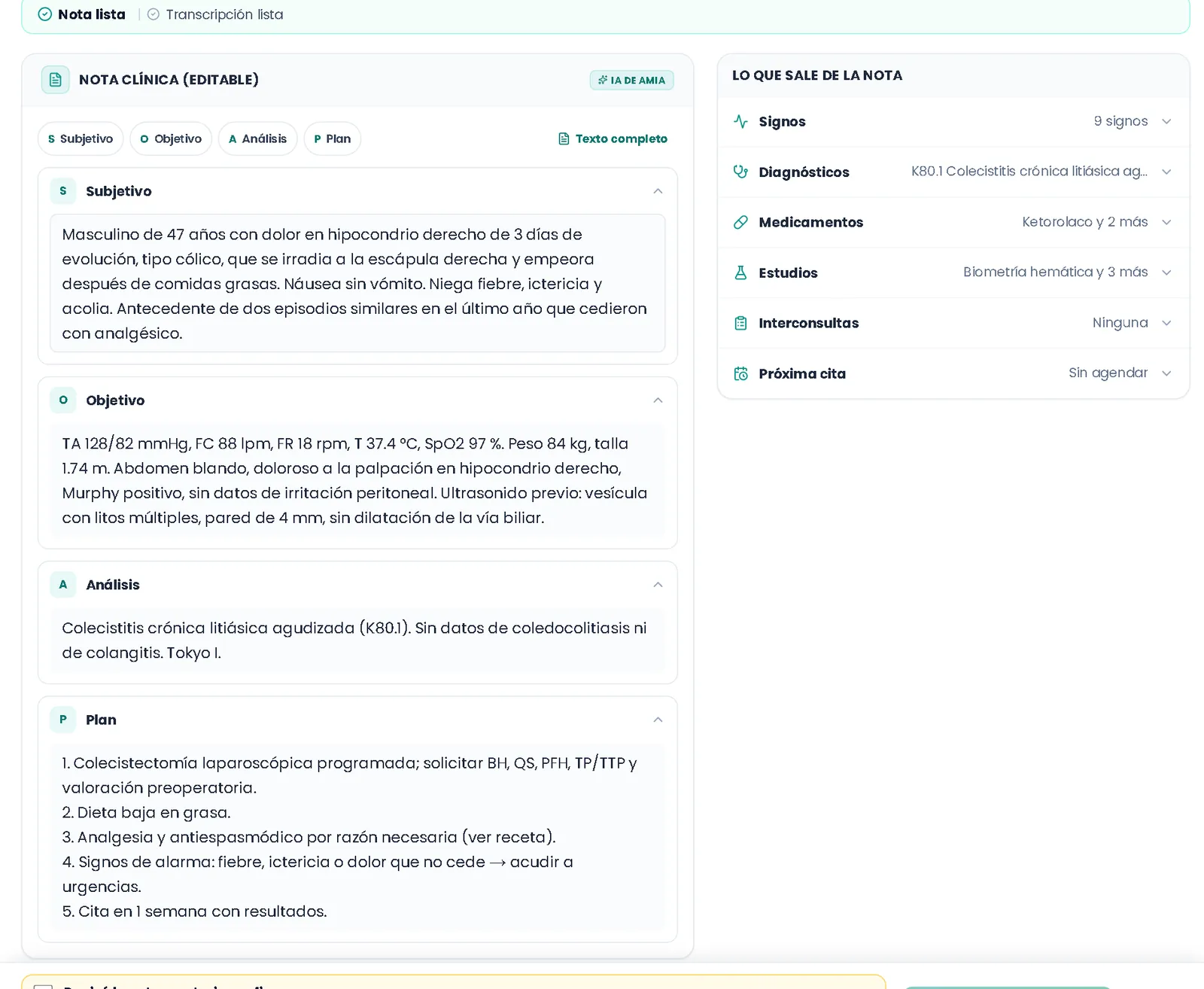Viewport: 1204px width, 989px height.
Task: Click the A badge in Análisis header
Action: click(63, 585)
